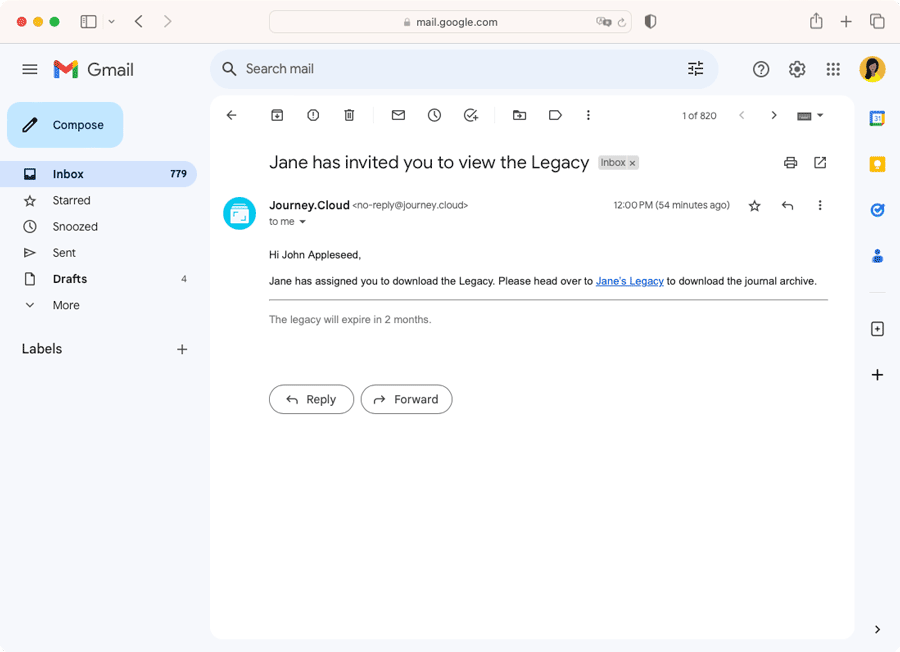Open the input tools dropdown
This screenshot has height=652, width=900.
click(x=810, y=115)
